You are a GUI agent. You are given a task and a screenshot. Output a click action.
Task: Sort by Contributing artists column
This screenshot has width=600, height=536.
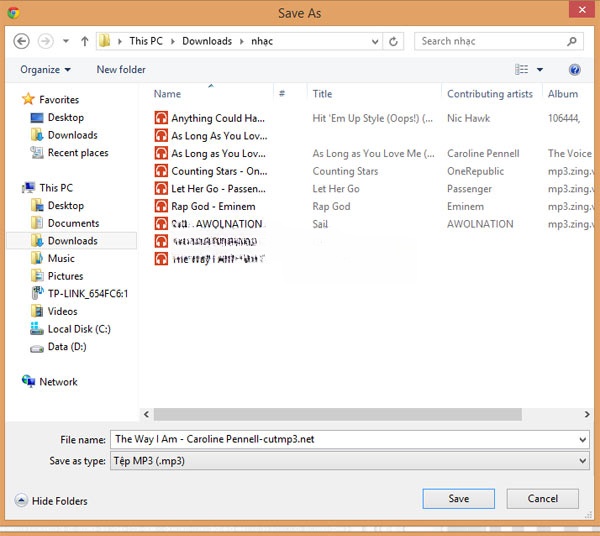click(x=490, y=94)
